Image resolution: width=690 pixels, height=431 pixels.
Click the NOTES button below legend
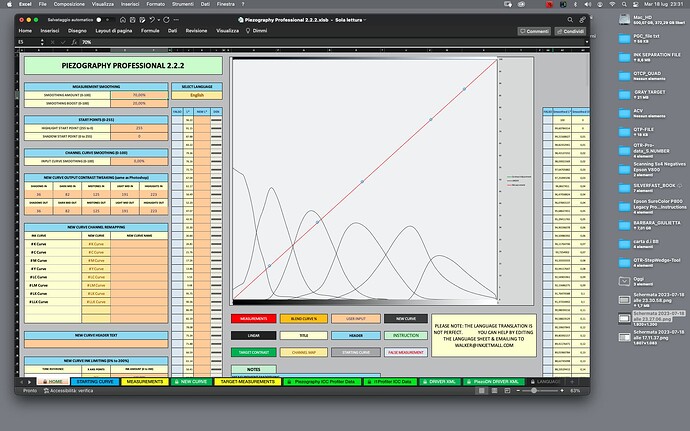click(253, 369)
